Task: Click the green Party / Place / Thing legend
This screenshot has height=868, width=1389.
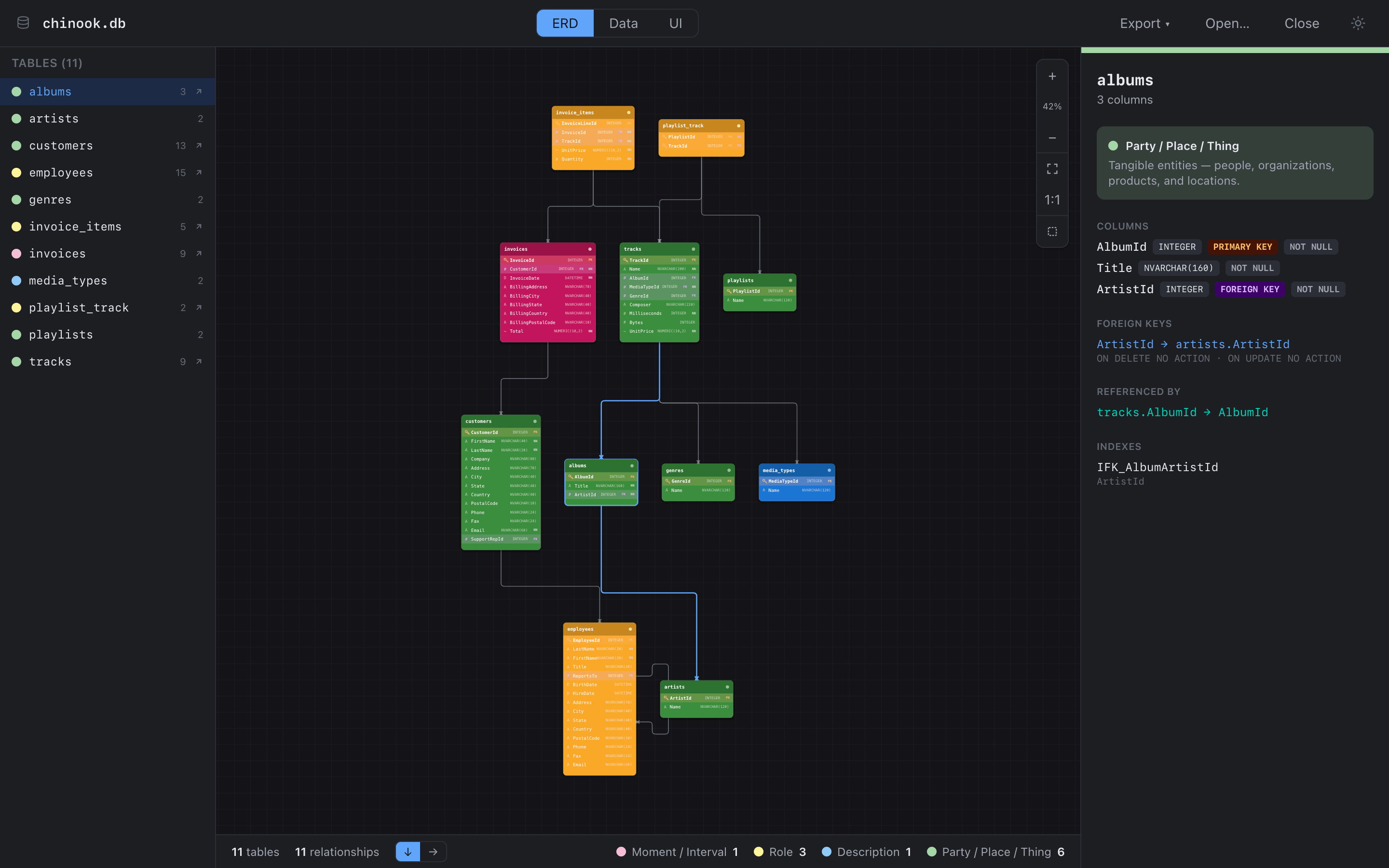Action: (x=996, y=851)
